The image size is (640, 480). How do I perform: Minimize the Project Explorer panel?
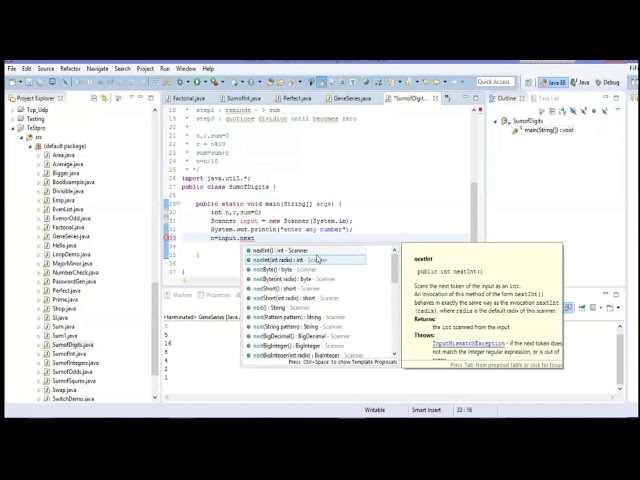(x=141, y=98)
